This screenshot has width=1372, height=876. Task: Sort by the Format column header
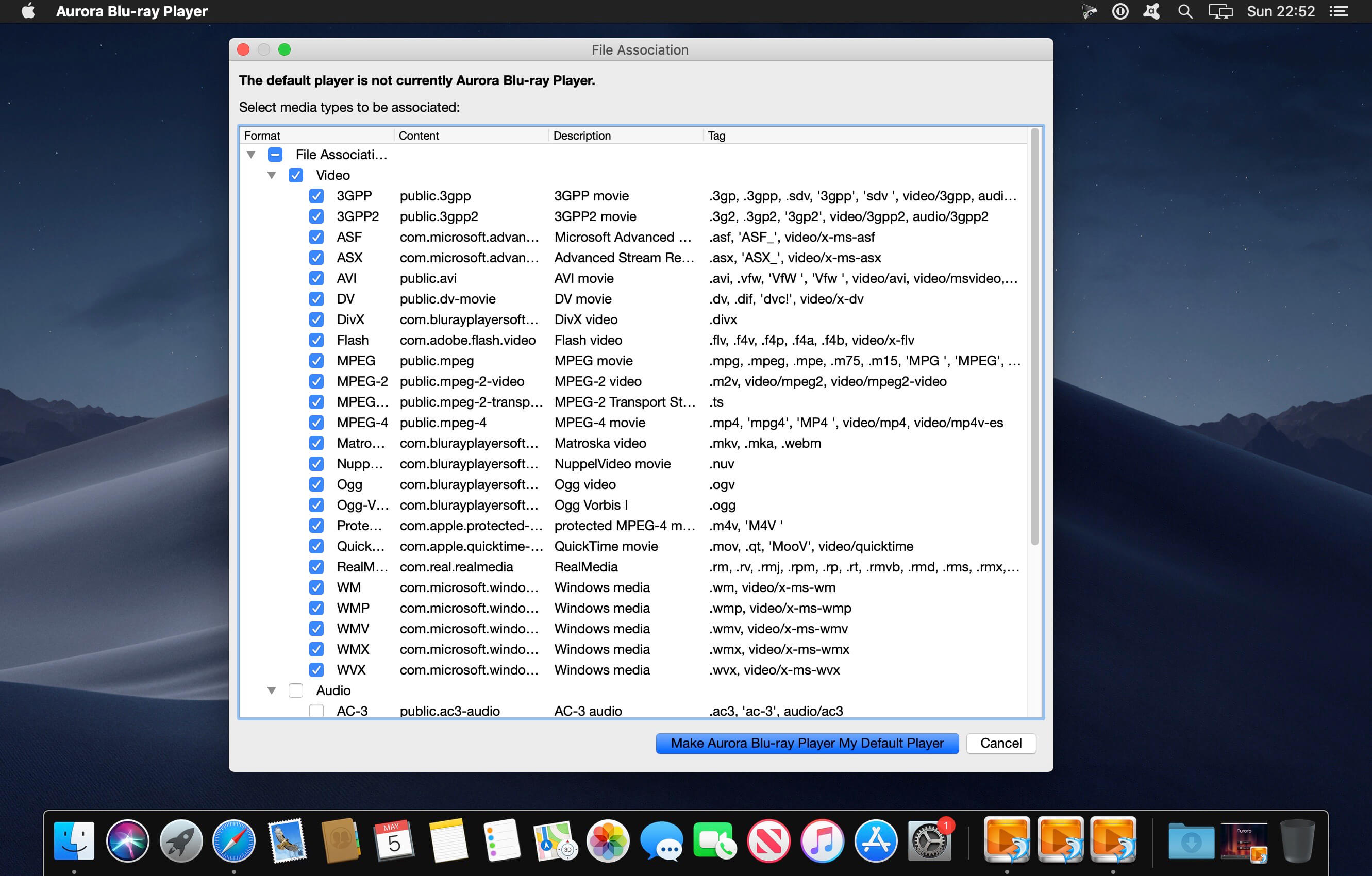pyautogui.click(x=317, y=136)
